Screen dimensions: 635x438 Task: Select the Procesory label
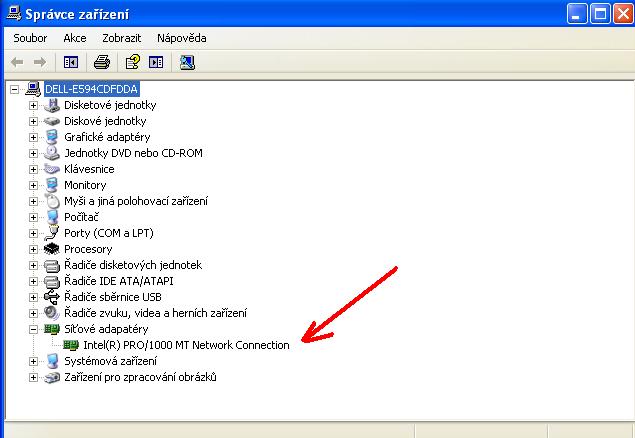click(88, 249)
